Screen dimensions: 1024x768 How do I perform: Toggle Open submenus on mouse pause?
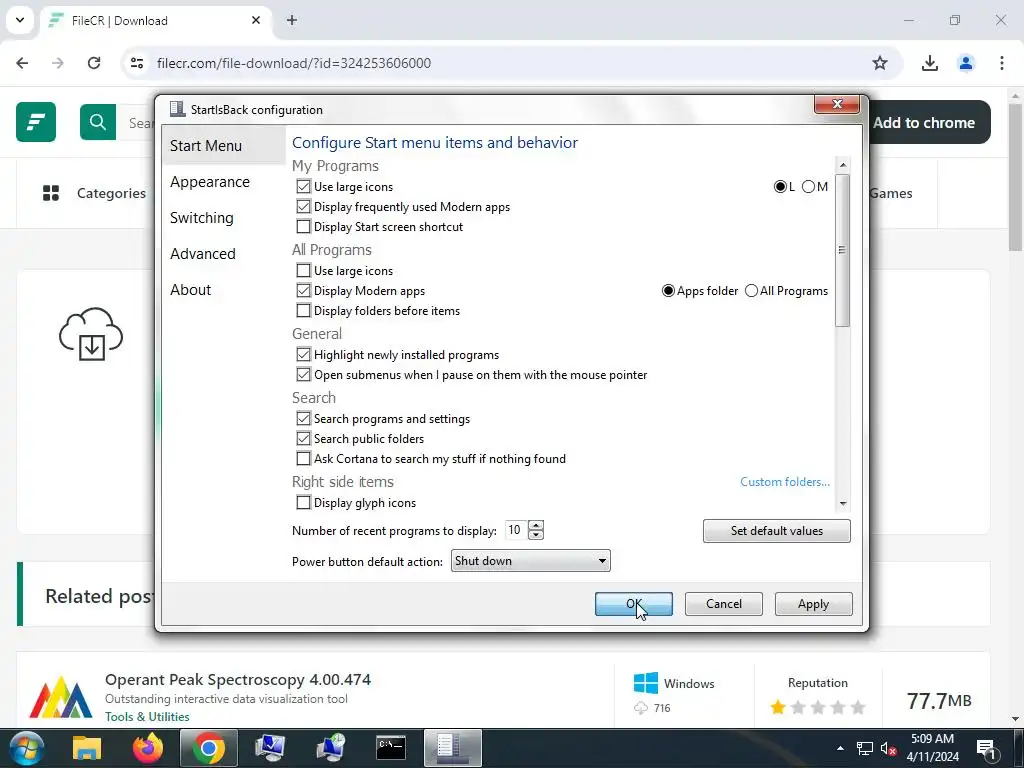pyautogui.click(x=303, y=375)
